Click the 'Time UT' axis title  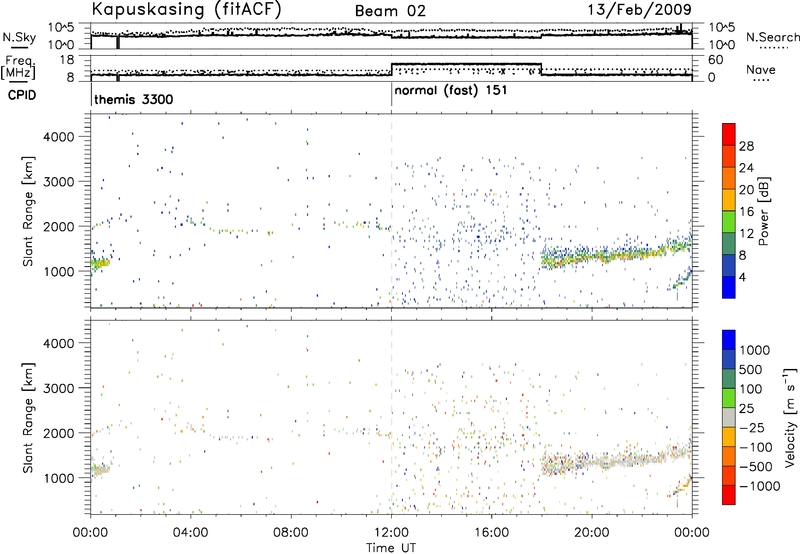[391, 548]
